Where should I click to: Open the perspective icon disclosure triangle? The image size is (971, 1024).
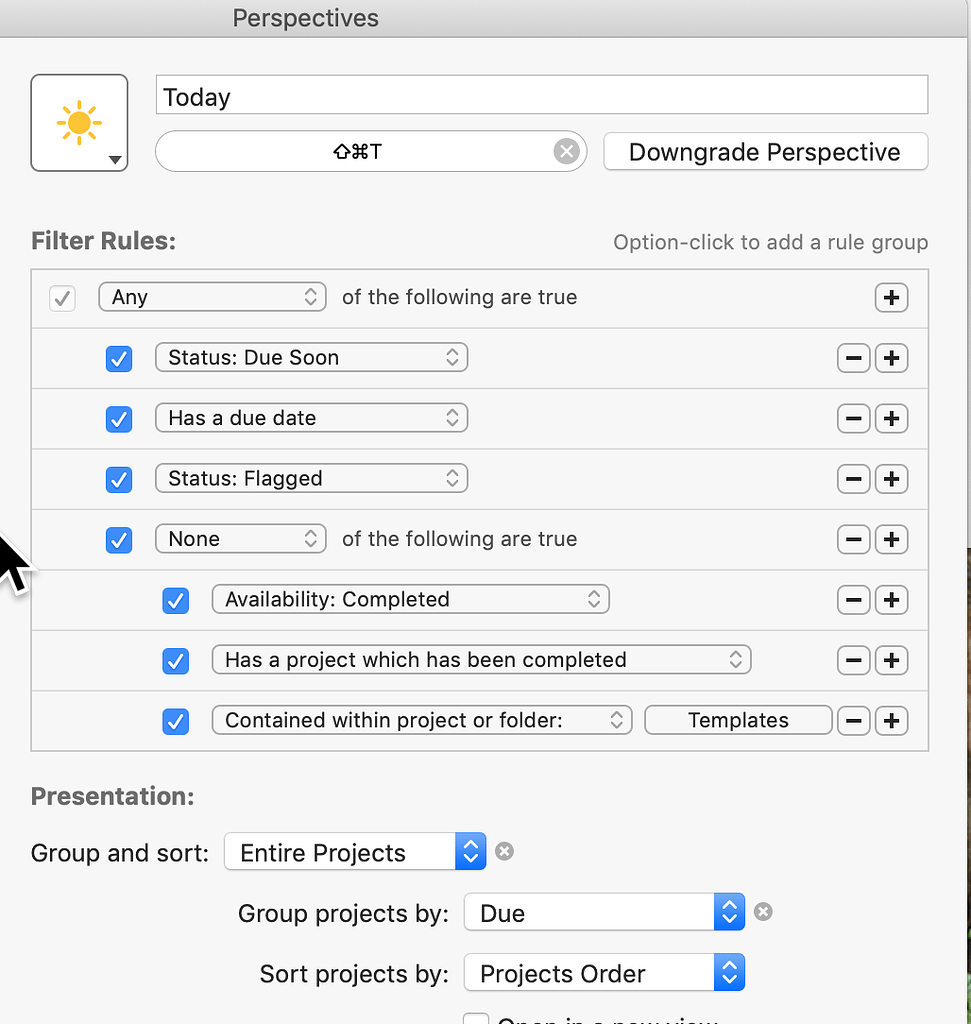click(114, 160)
